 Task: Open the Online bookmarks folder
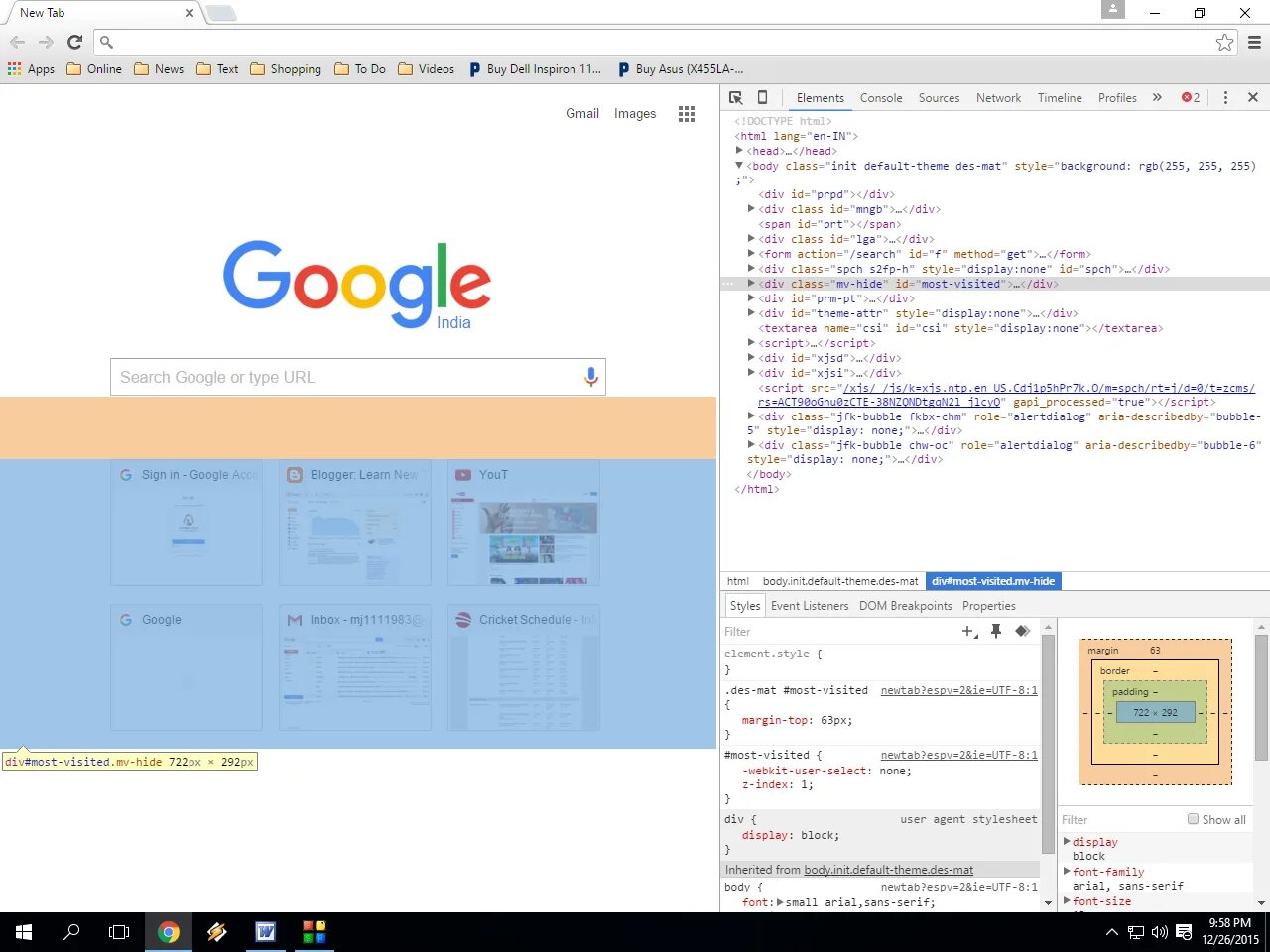click(94, 68)
